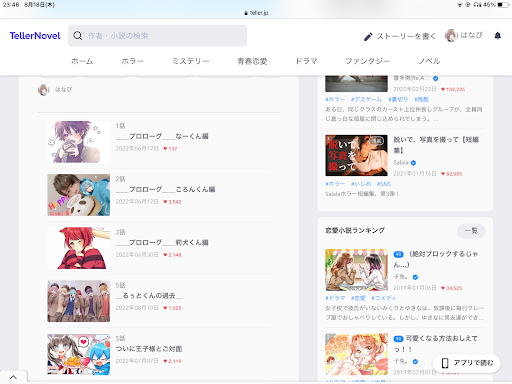This screenshot has width=512, height=384.
Task: Select #裏切り tag
Action: pos(398,99)
